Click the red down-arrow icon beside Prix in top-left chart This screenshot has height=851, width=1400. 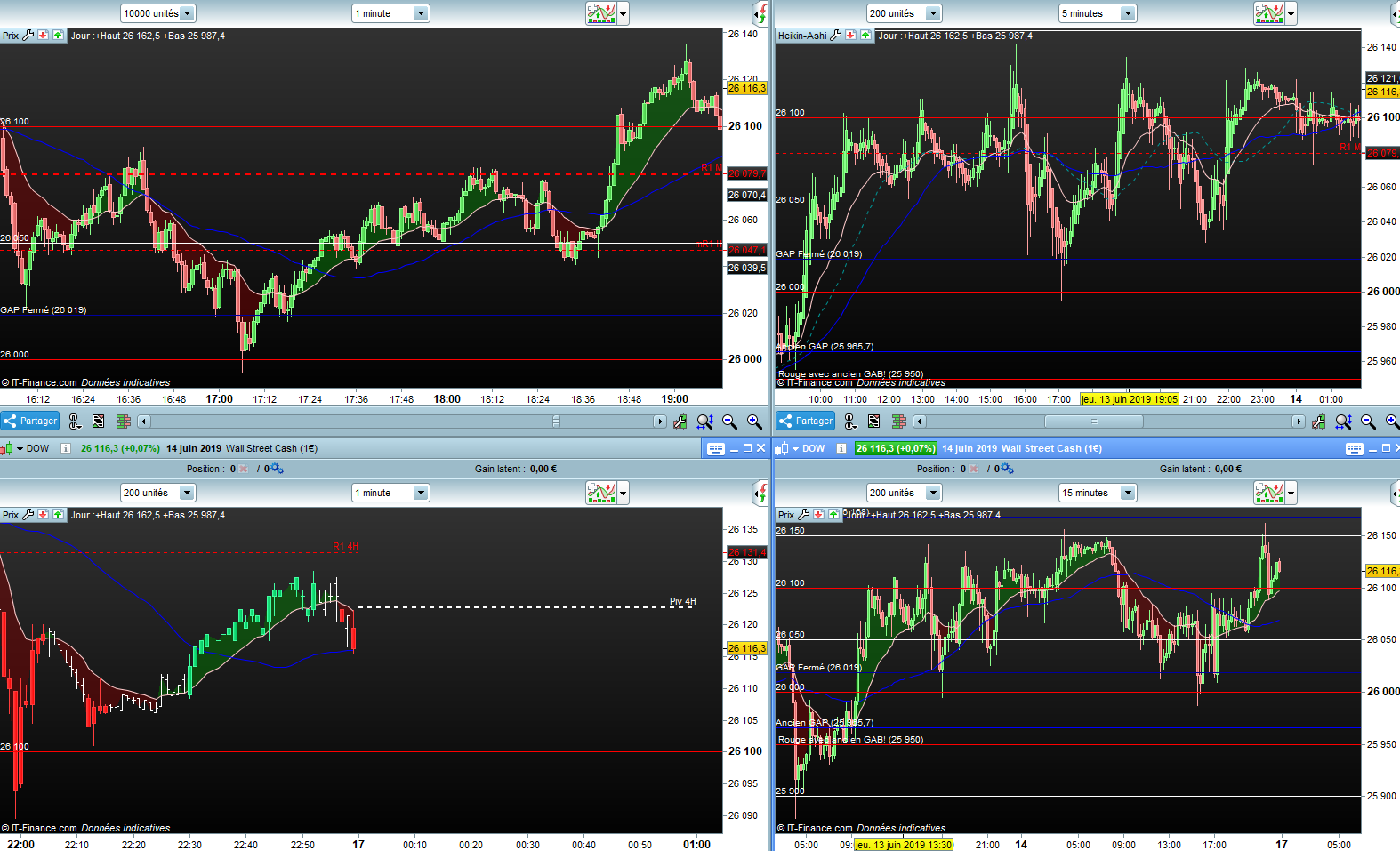43,36
